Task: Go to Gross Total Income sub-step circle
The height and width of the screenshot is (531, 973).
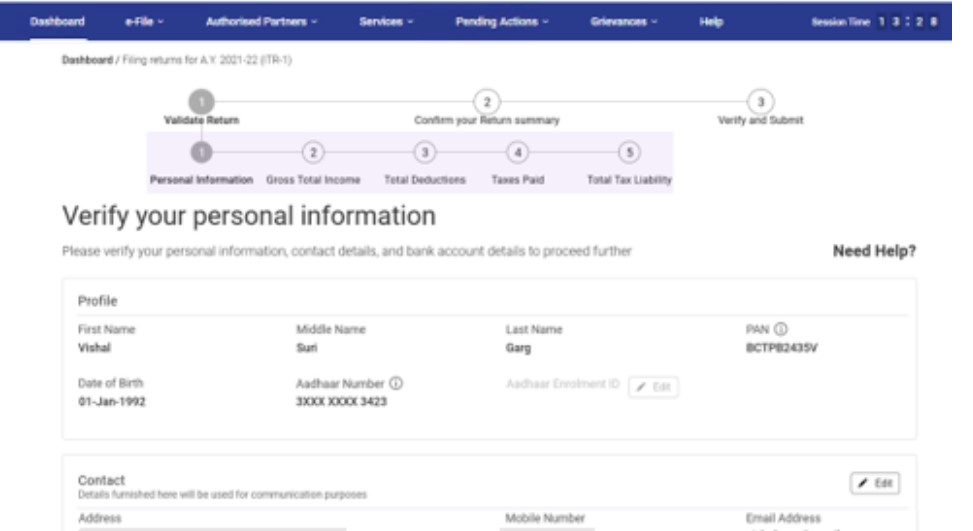Action: (x=313, y=153)
